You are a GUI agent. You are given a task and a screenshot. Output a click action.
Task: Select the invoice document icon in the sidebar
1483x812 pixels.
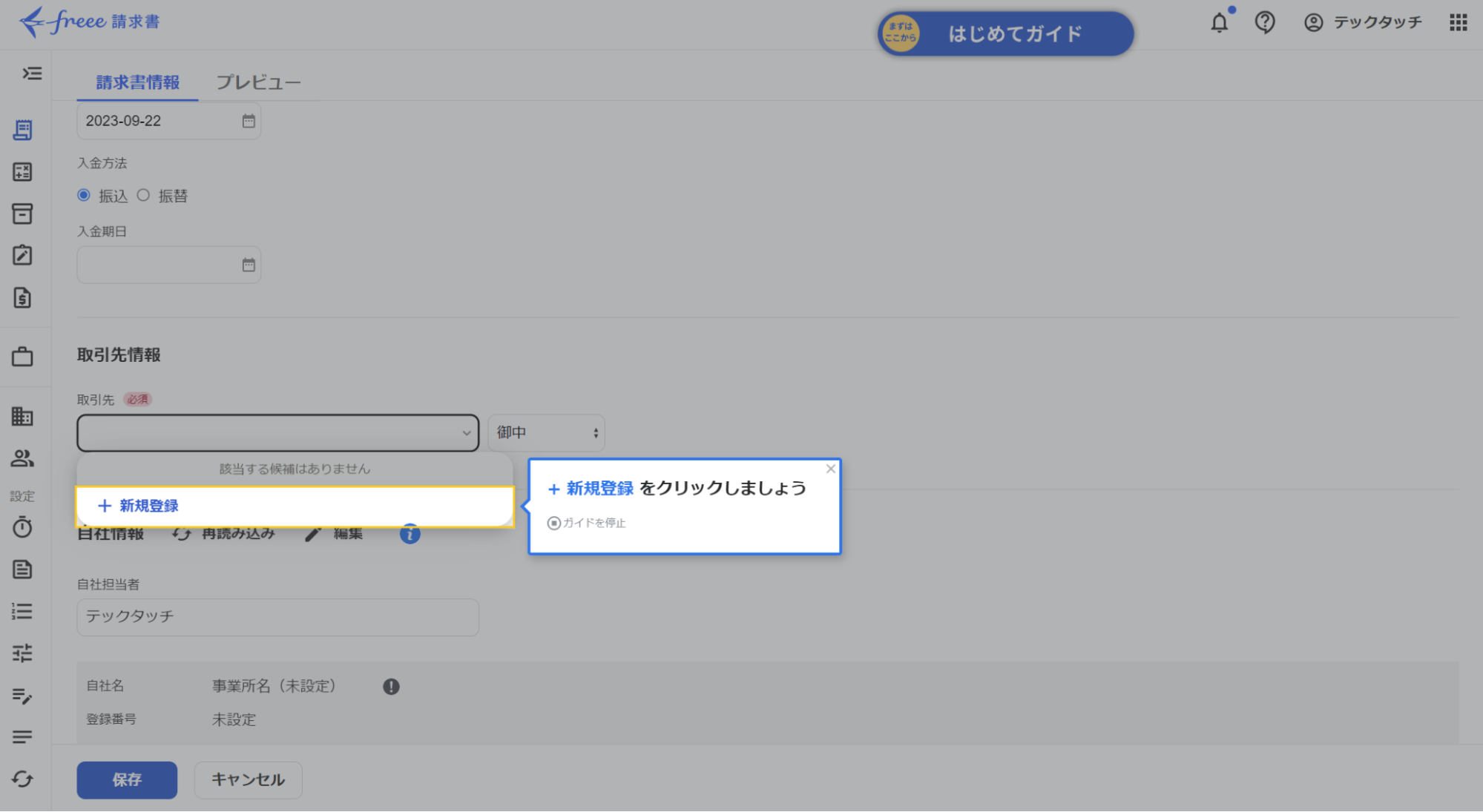pyautogui.click(x=22, y=129)
